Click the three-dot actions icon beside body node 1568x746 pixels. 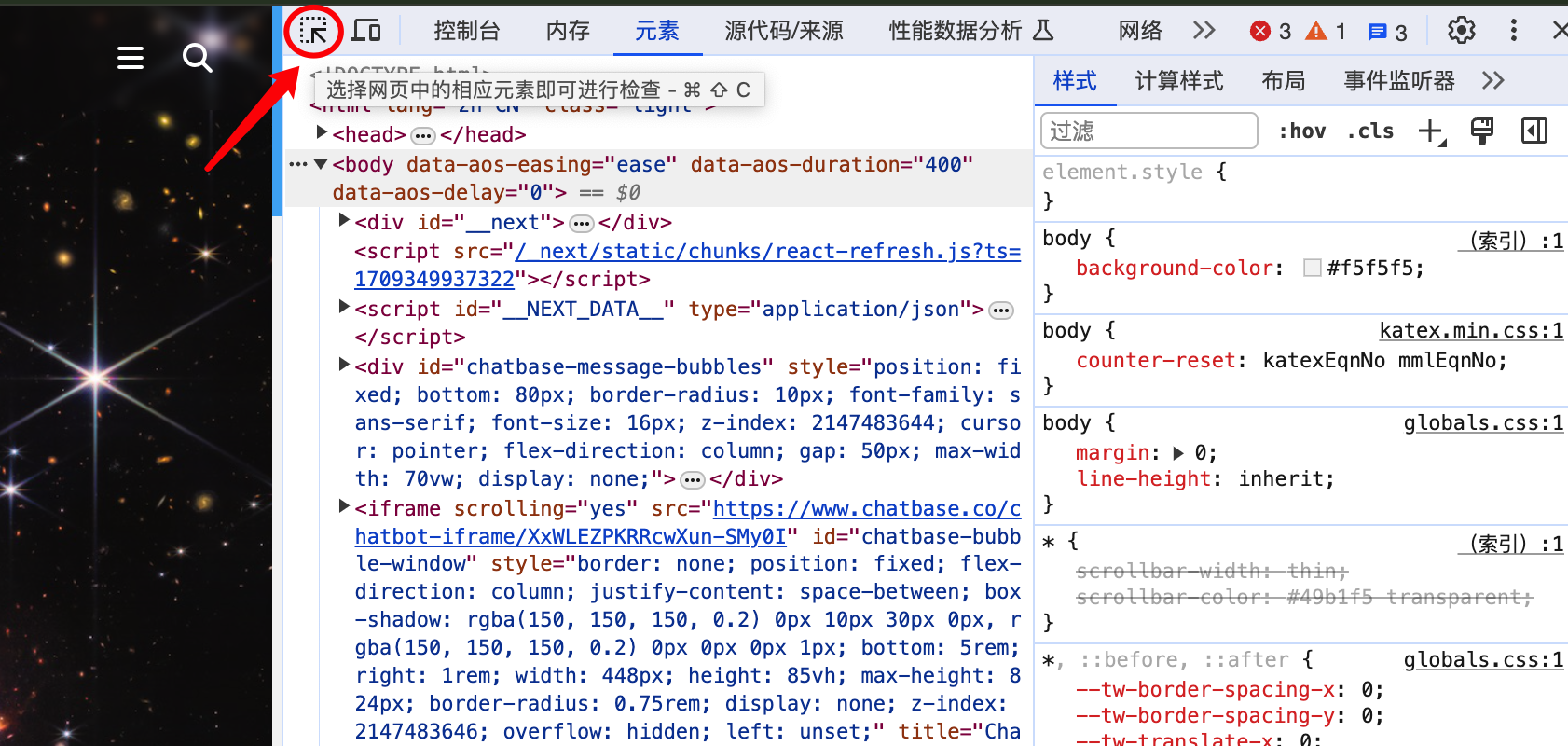click(297, 164)
